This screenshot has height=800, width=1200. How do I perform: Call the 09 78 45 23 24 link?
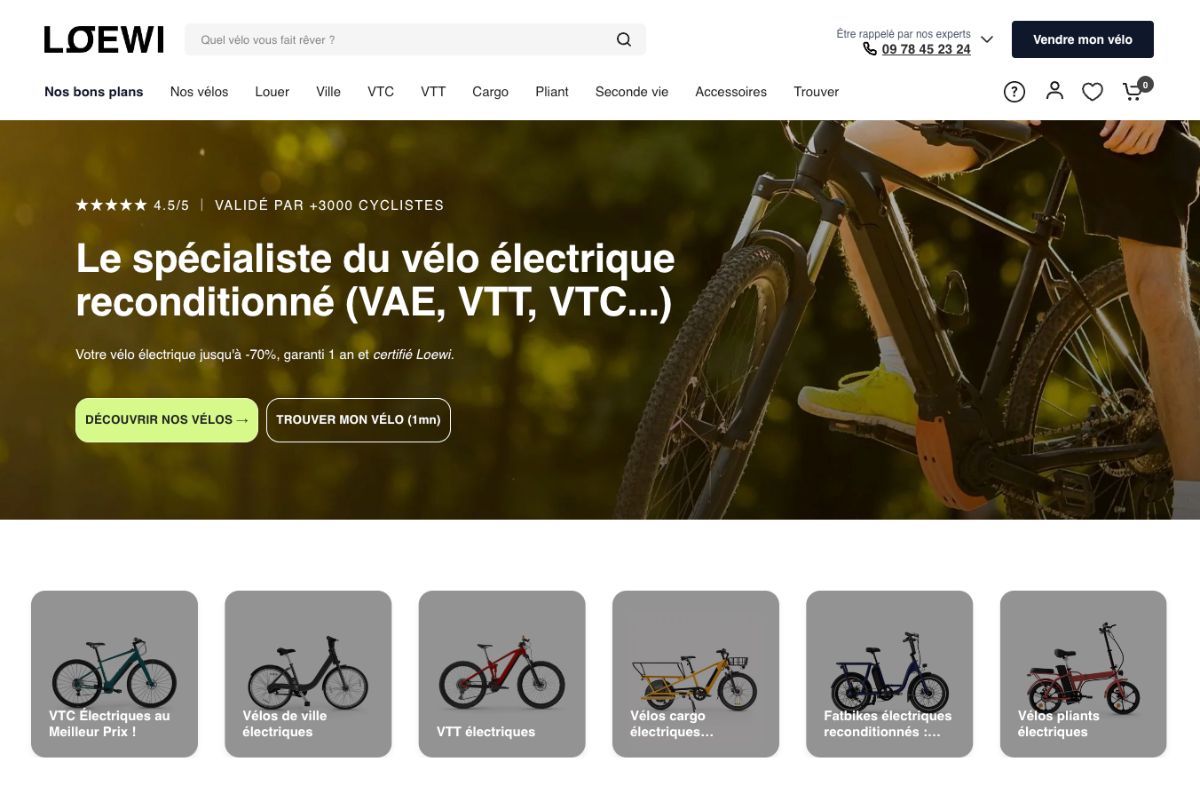926,49
